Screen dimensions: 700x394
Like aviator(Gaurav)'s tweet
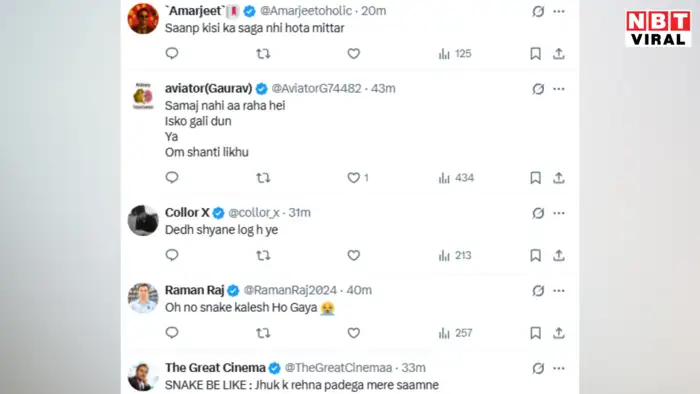pyautogui.click(x=354, y=178)
